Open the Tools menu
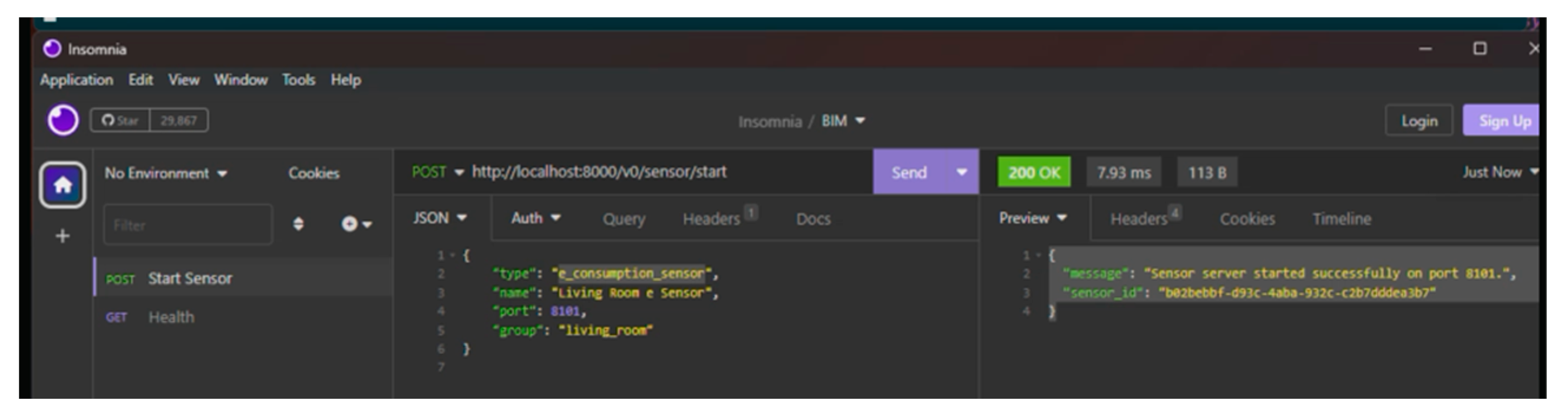The image size is (1568, 420). [298, 80]
